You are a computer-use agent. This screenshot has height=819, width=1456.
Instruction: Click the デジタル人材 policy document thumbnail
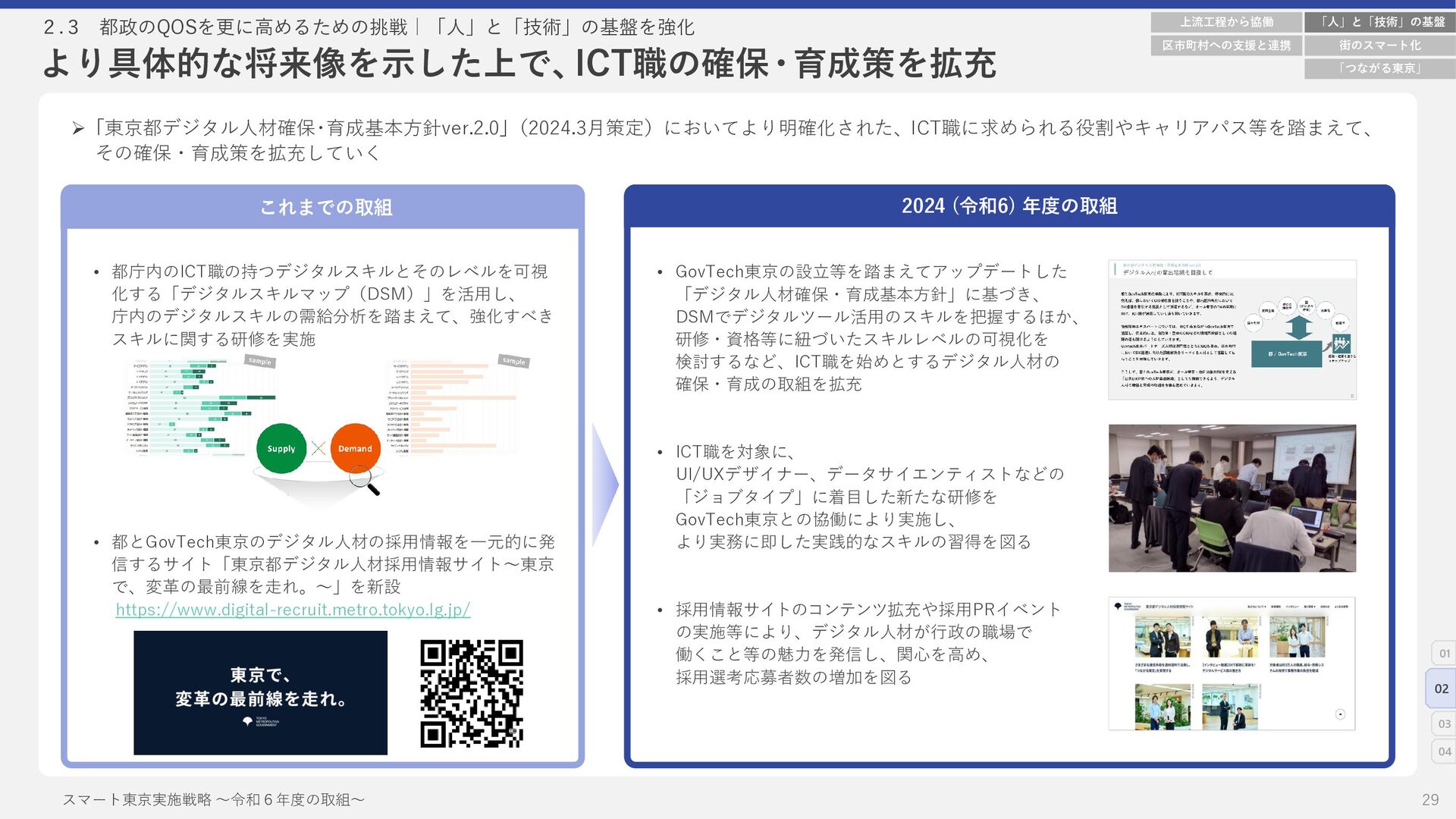(x=1232, y=330)
